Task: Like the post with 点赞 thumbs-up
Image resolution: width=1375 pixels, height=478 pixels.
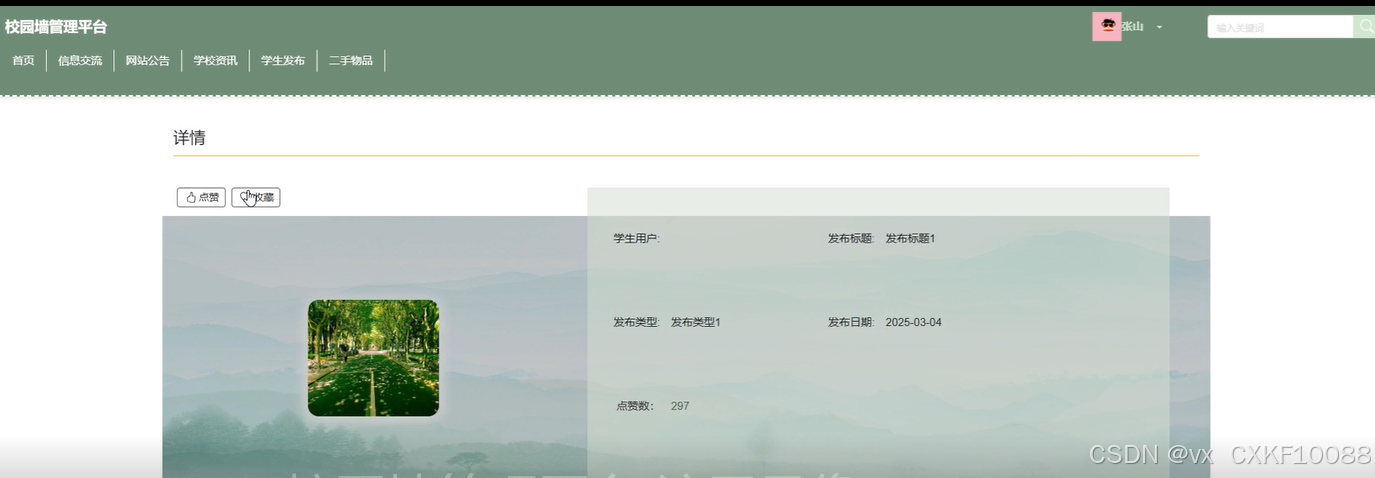Action: pos(201,197)
